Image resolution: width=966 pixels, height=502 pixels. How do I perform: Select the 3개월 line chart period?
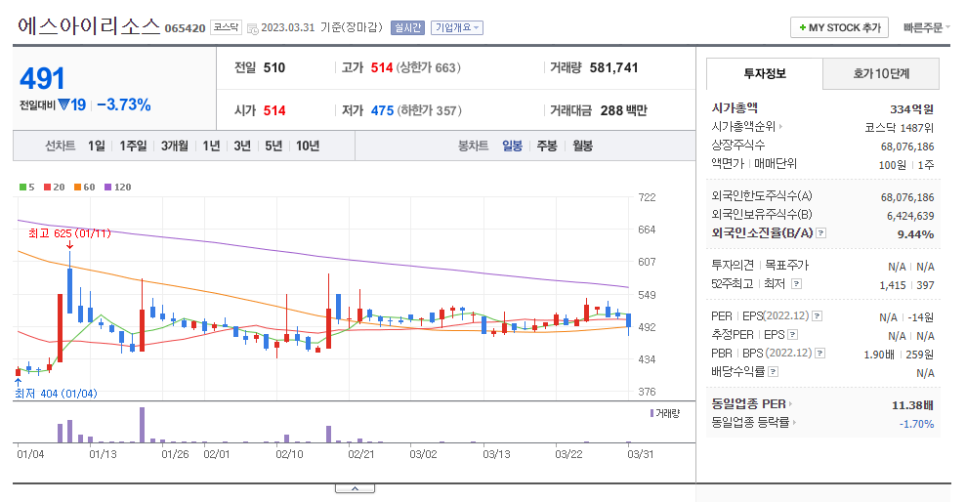pyautogui.click(x=174, y=146)
